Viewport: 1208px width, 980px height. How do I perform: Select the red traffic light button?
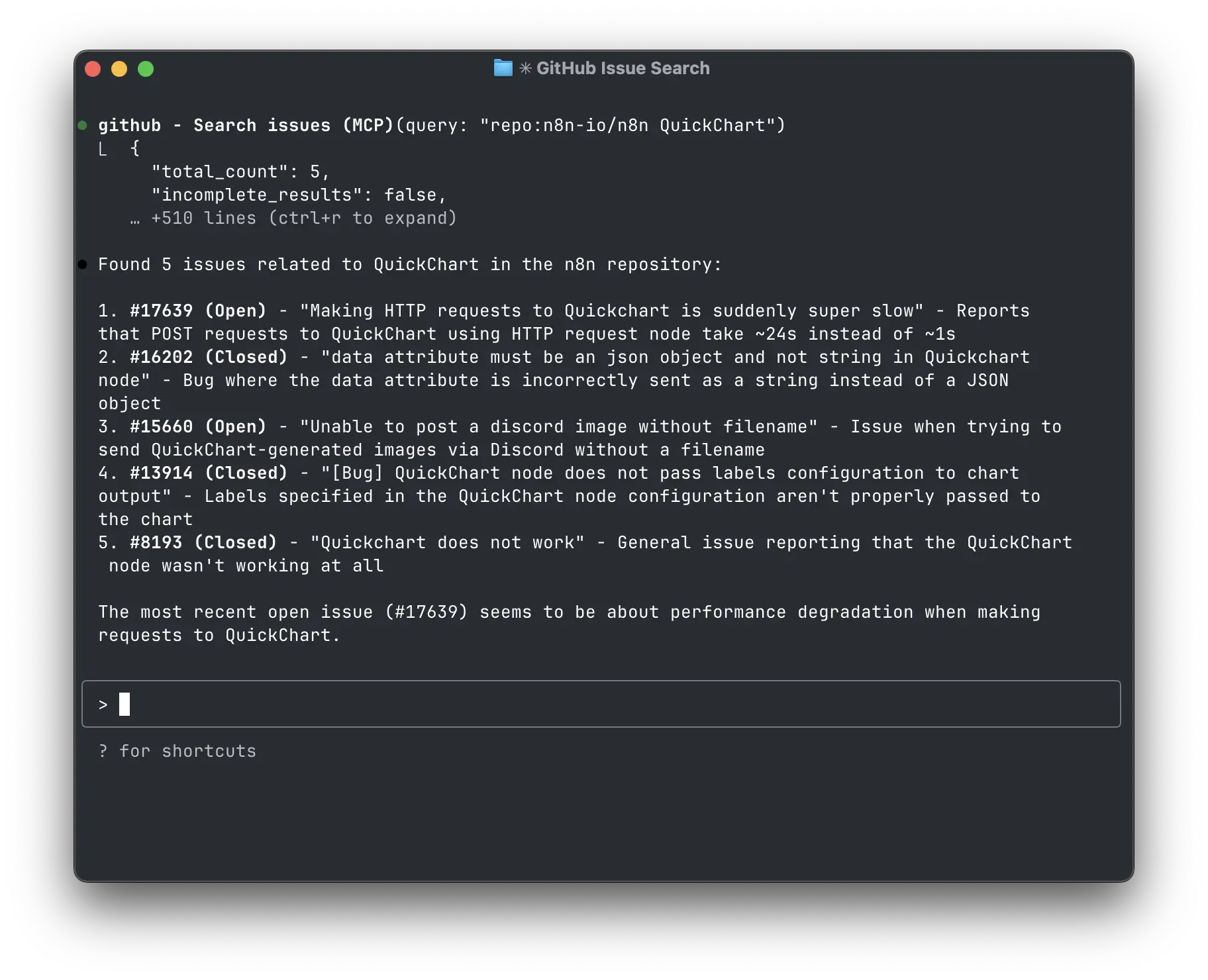click(x=93, y=68)
